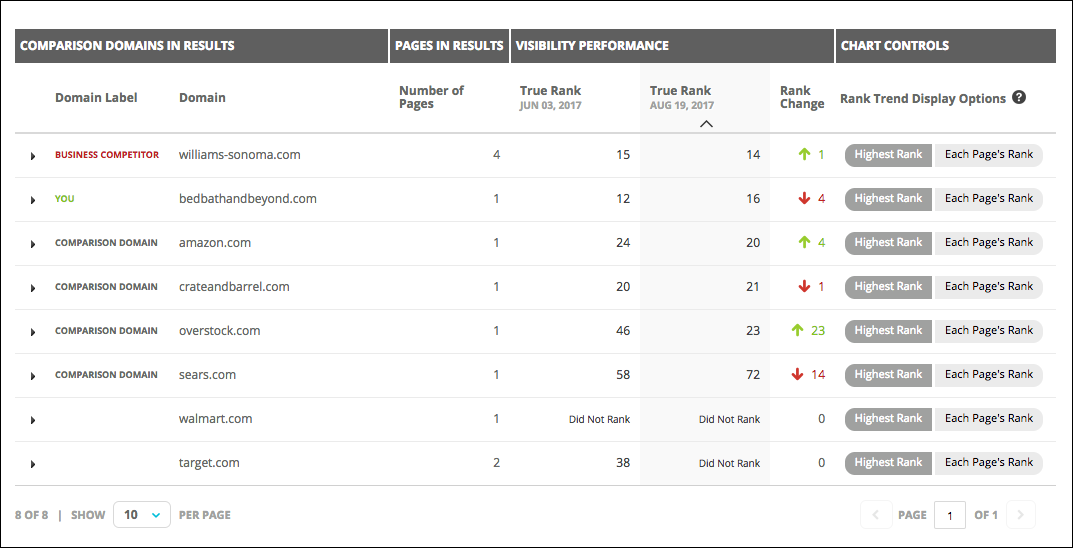This screenshot has height=548, width=1073.
Task: Select Highest Rank for bedbathandbeyond.com
Action: [x=888, y=199]
